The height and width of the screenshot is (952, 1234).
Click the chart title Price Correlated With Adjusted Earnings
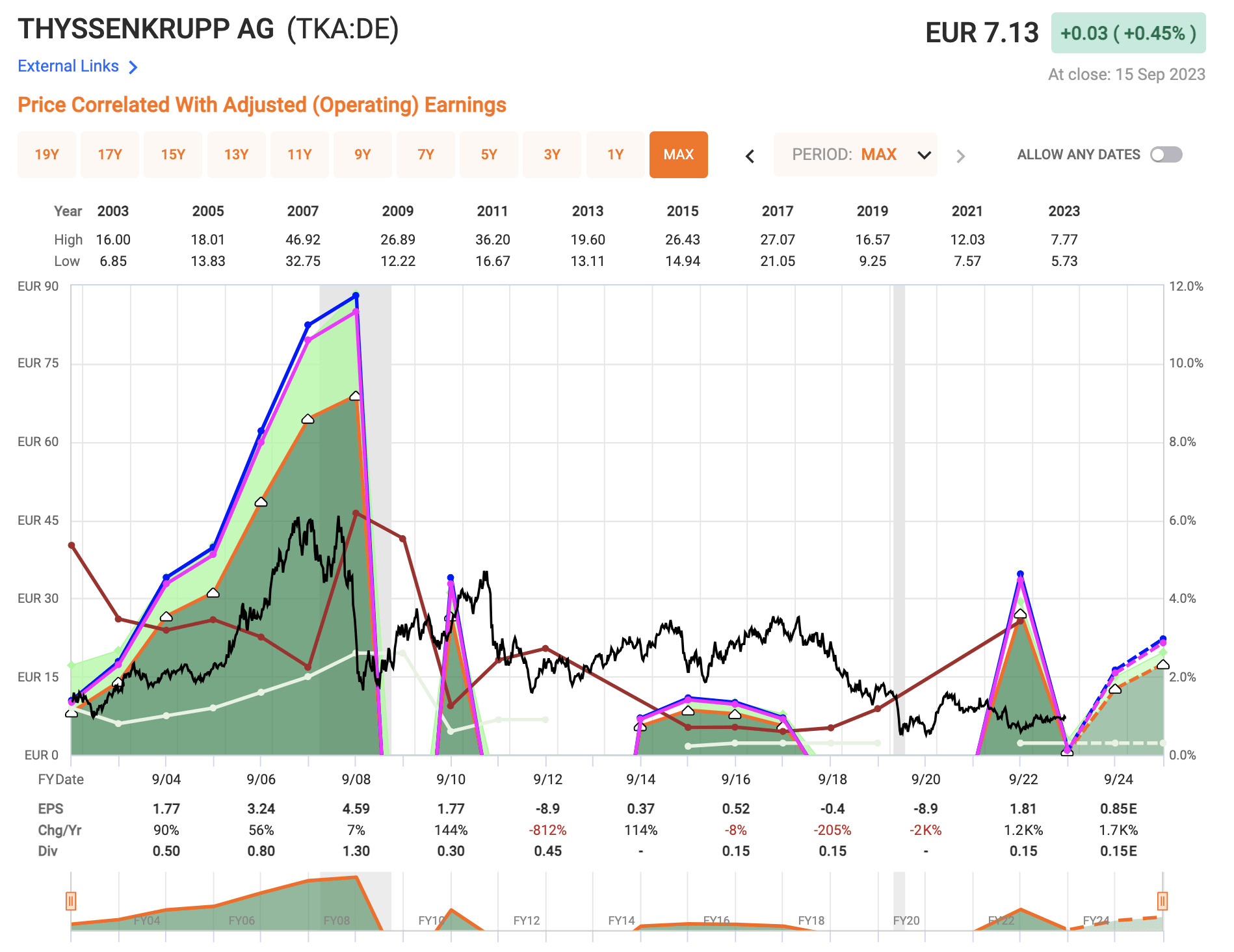tap(262, 105)
